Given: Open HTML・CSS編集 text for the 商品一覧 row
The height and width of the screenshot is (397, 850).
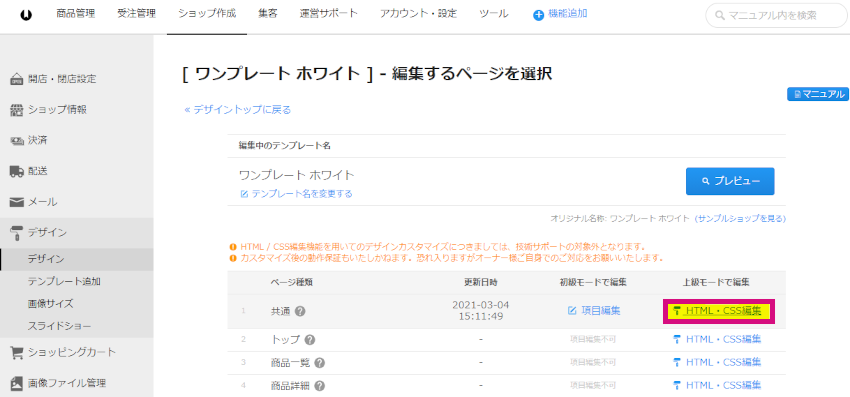Looking at the screenshot, I should point(724,362).
